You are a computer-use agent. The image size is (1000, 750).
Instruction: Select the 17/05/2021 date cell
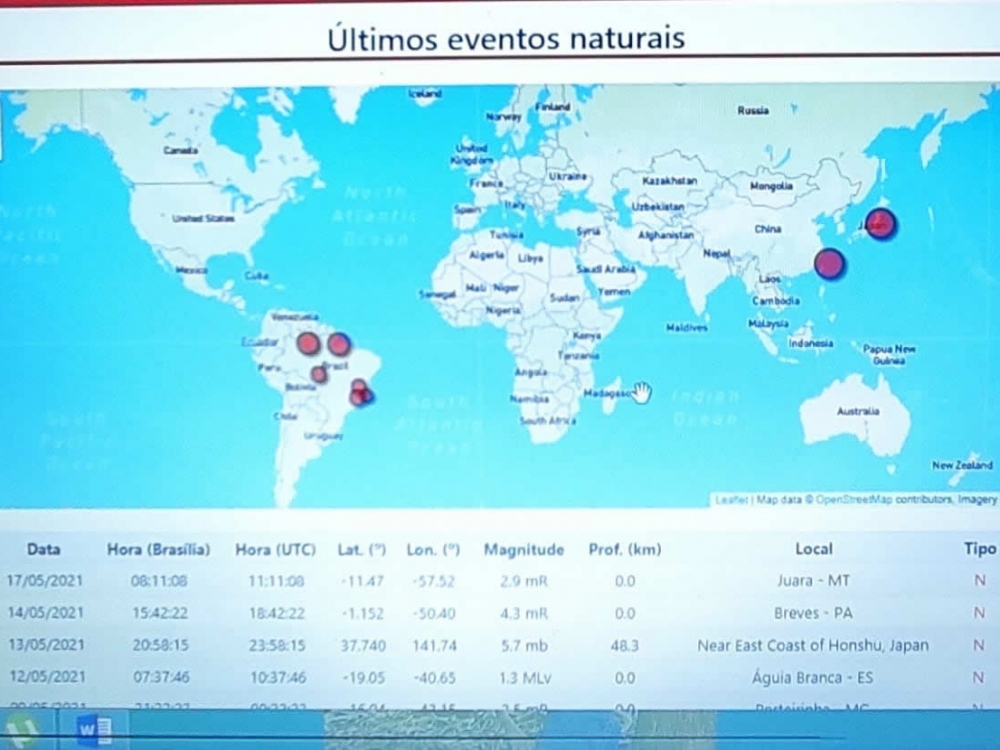point(45,580)
